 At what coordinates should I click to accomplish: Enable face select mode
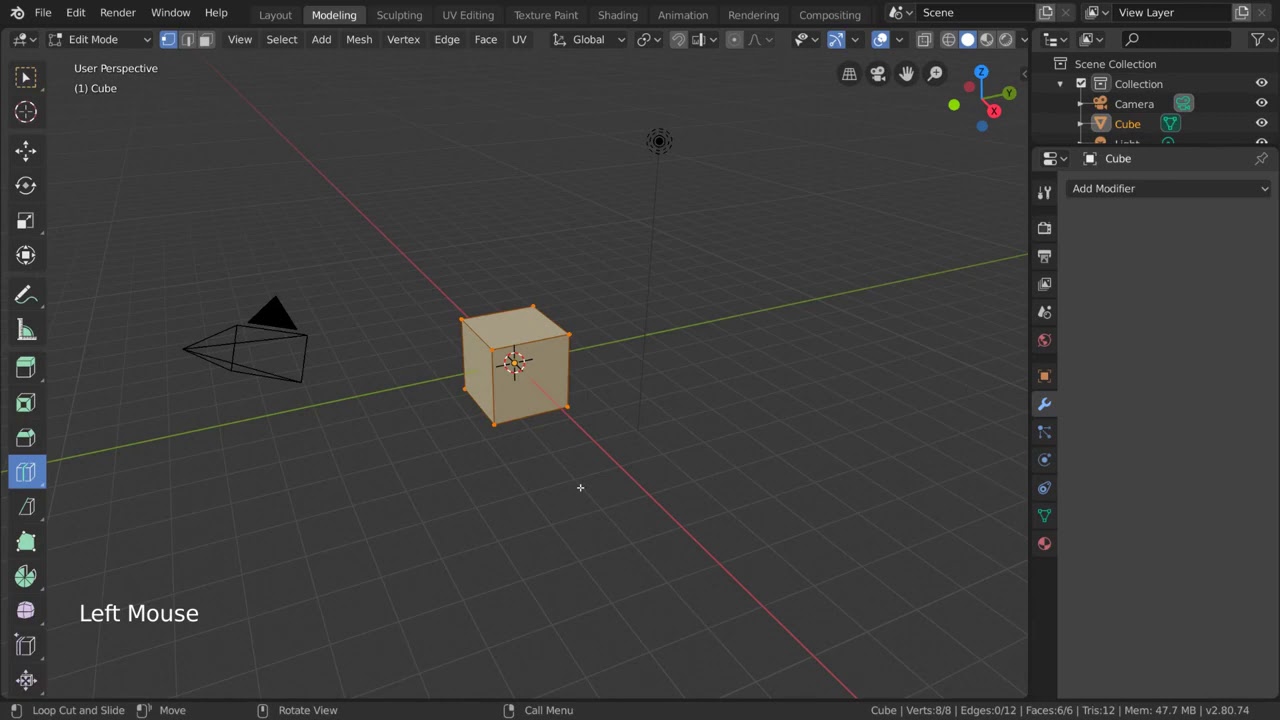[205, 40]
